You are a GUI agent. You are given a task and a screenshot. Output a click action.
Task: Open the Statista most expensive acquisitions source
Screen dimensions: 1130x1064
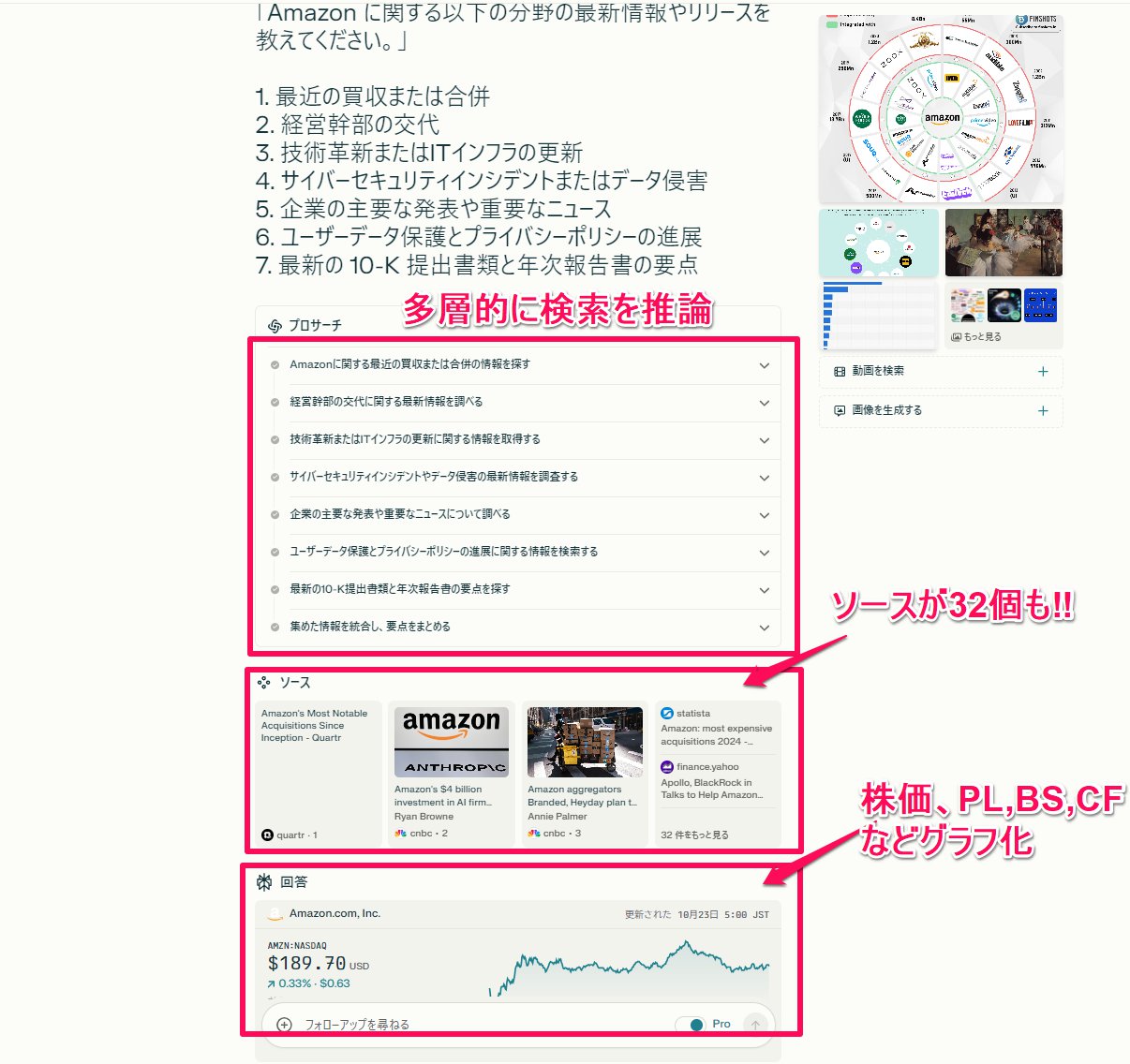pyautogui.click(x=717, y=727)
